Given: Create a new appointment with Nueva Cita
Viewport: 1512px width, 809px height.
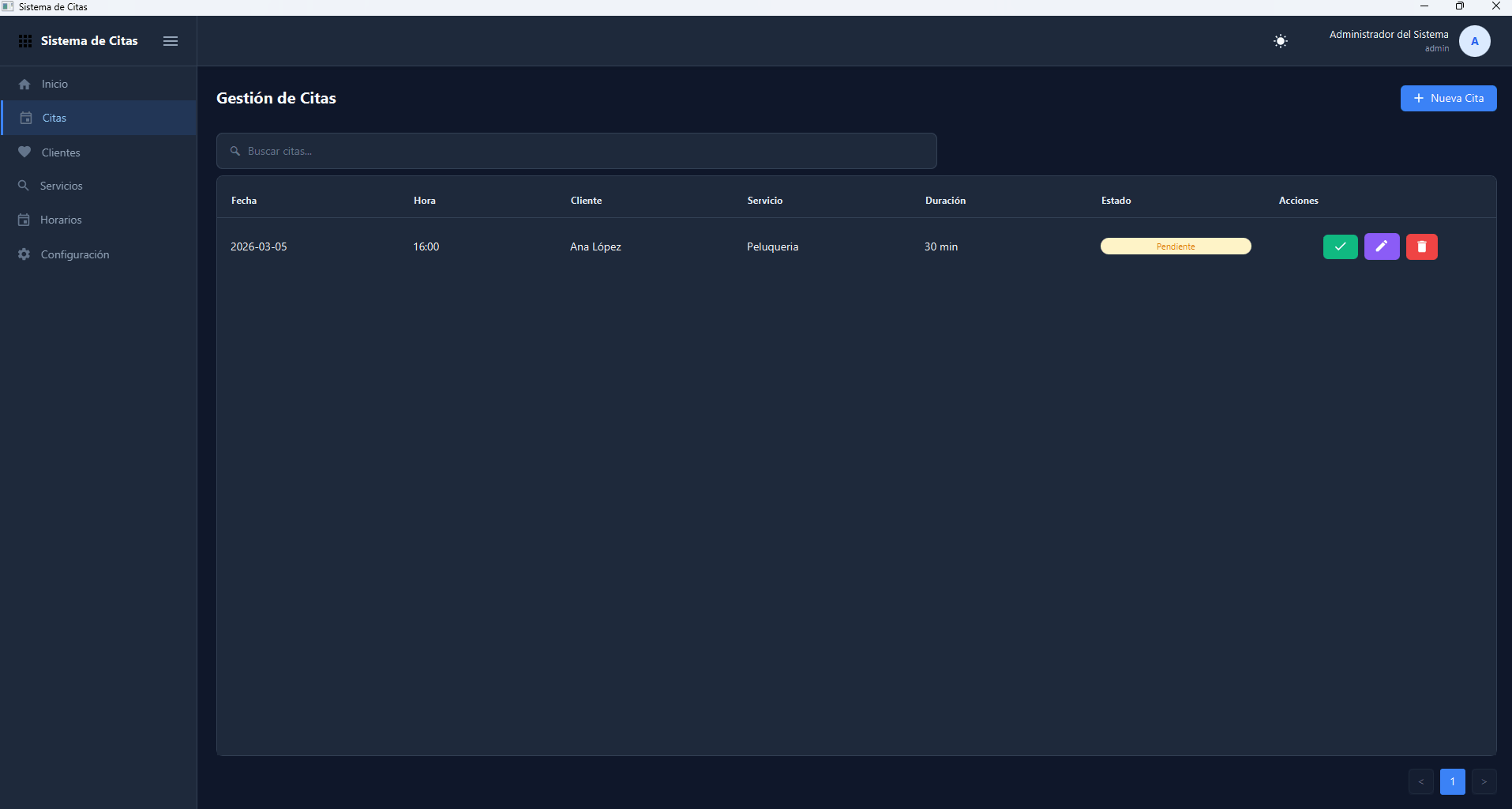Looking at the screenshot, I should coord(1448,98).
